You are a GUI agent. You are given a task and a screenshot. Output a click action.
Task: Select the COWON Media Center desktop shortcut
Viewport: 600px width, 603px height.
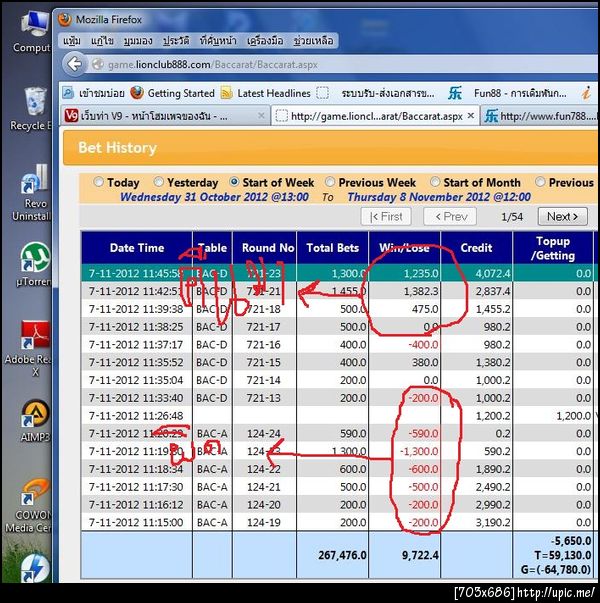coord(29,506)
